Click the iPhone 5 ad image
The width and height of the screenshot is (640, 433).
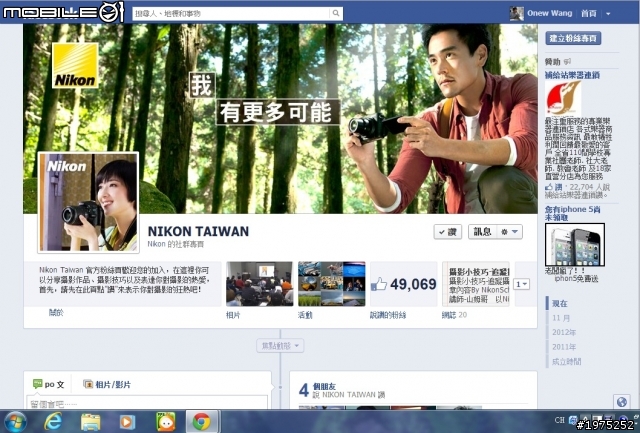click(575, 244)
